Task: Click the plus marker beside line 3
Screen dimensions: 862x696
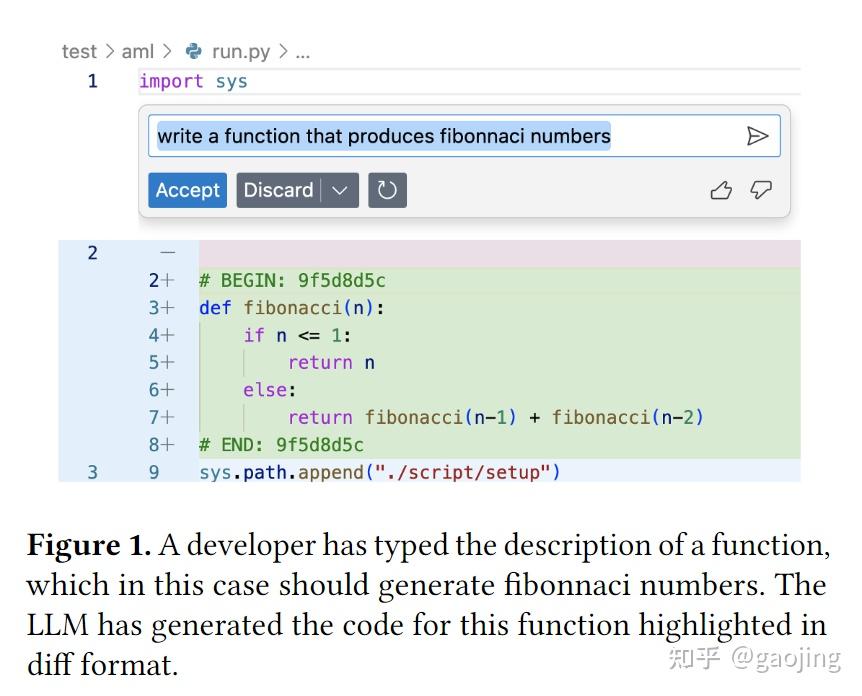Action: tap(171, 307)
